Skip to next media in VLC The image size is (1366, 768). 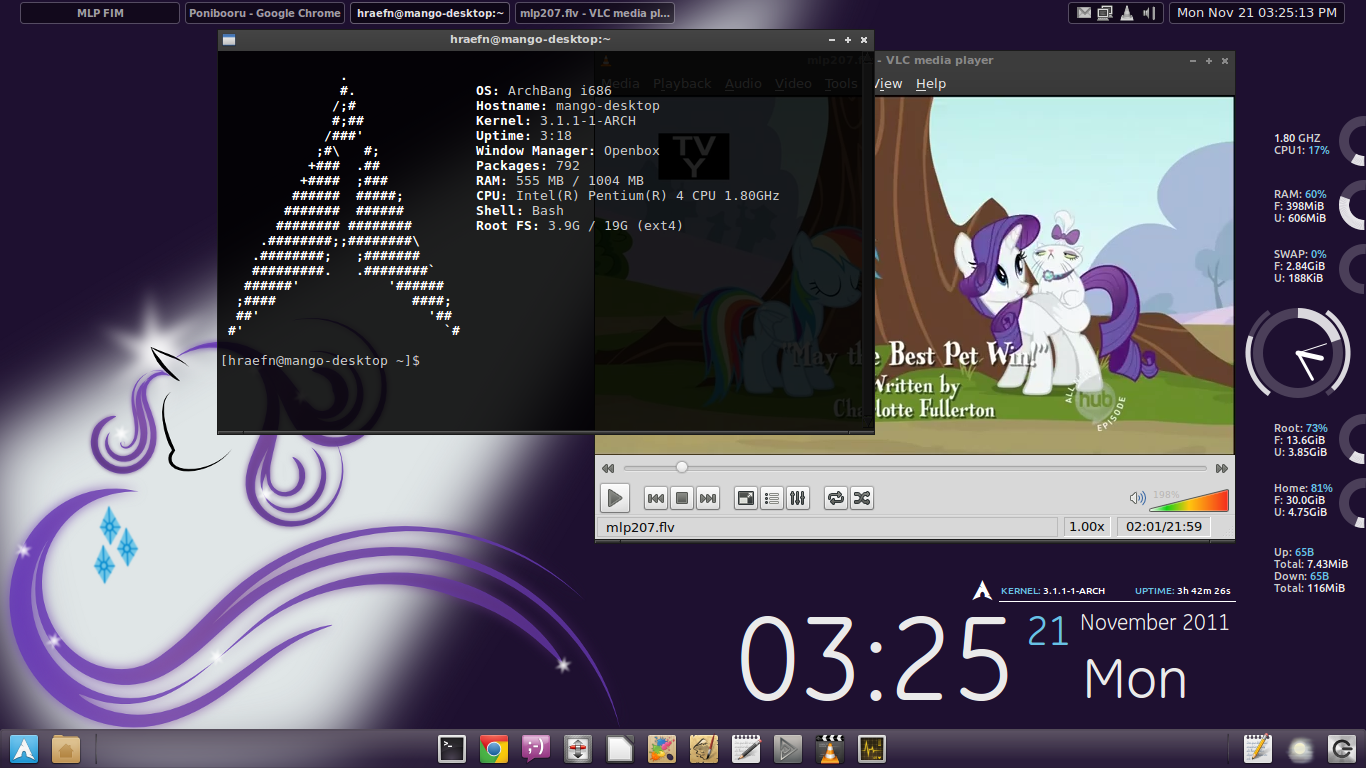(708, 498)
